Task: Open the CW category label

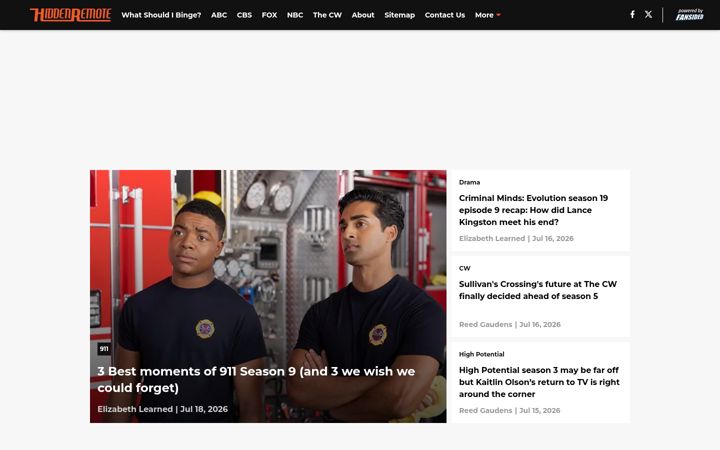Action: 465,268
